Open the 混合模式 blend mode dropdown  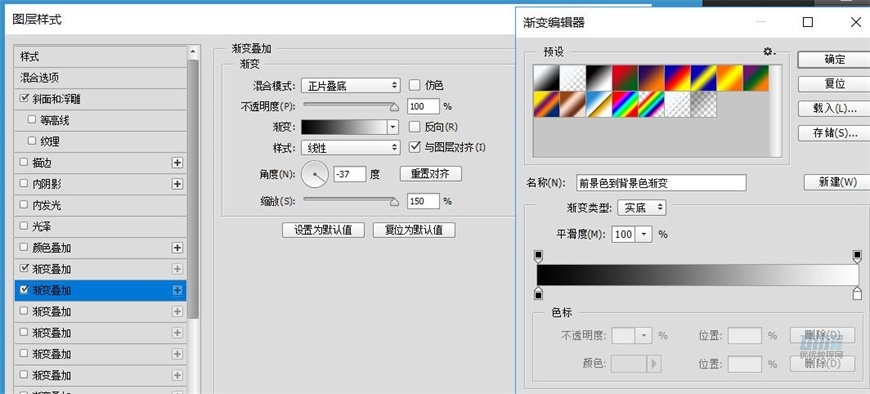coord(351,85)
